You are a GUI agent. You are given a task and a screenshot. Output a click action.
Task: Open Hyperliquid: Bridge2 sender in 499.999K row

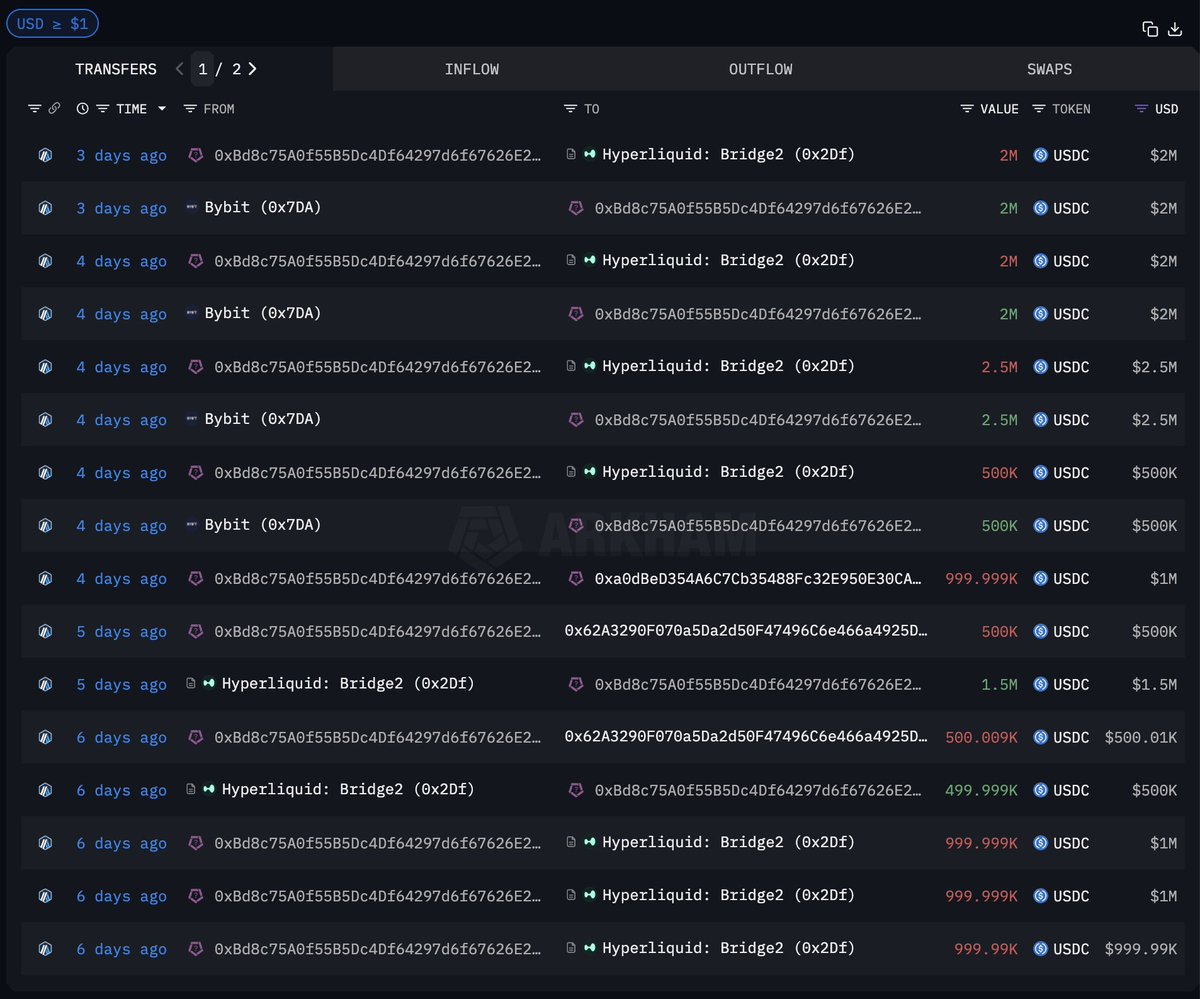pyautogui.click(x=348, y=790)
